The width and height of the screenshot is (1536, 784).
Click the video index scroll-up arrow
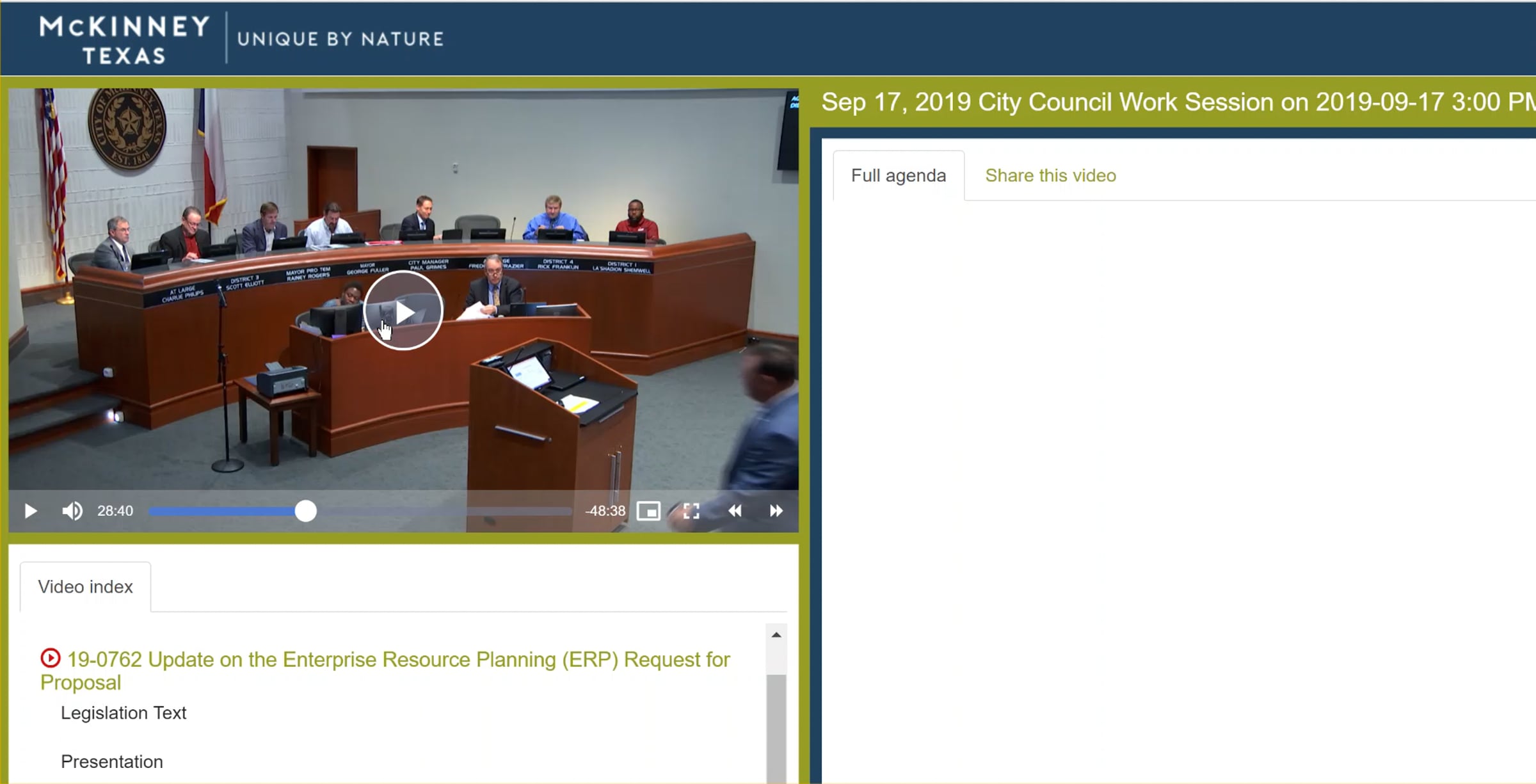776,635
